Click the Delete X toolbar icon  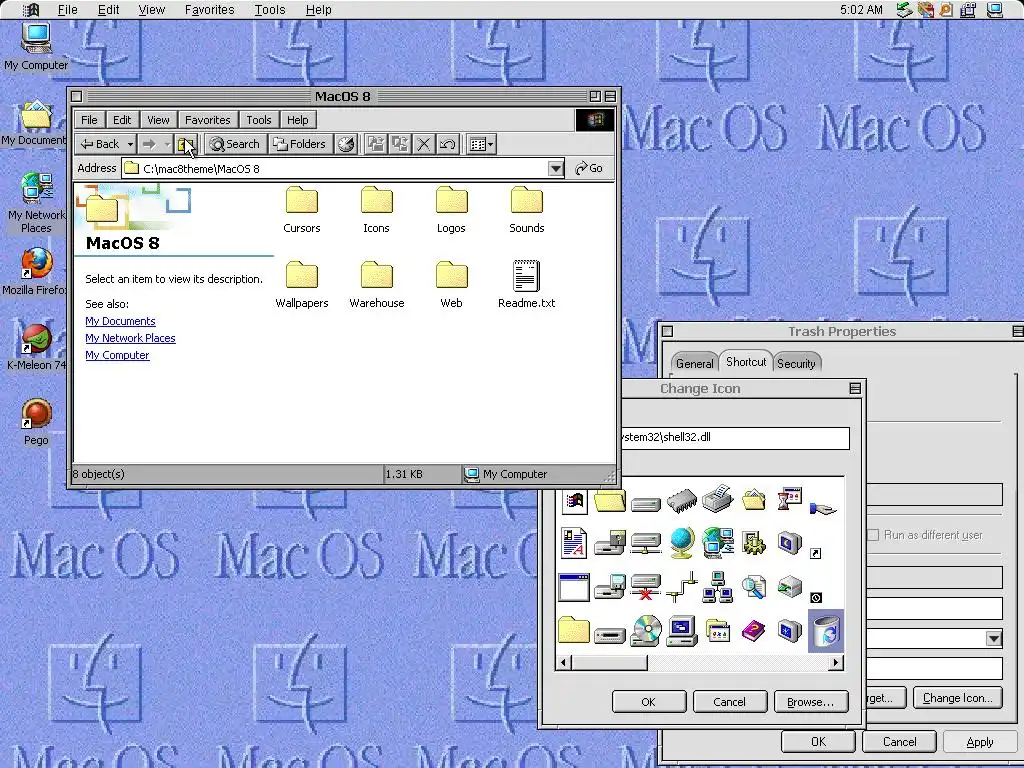[423, 144]
